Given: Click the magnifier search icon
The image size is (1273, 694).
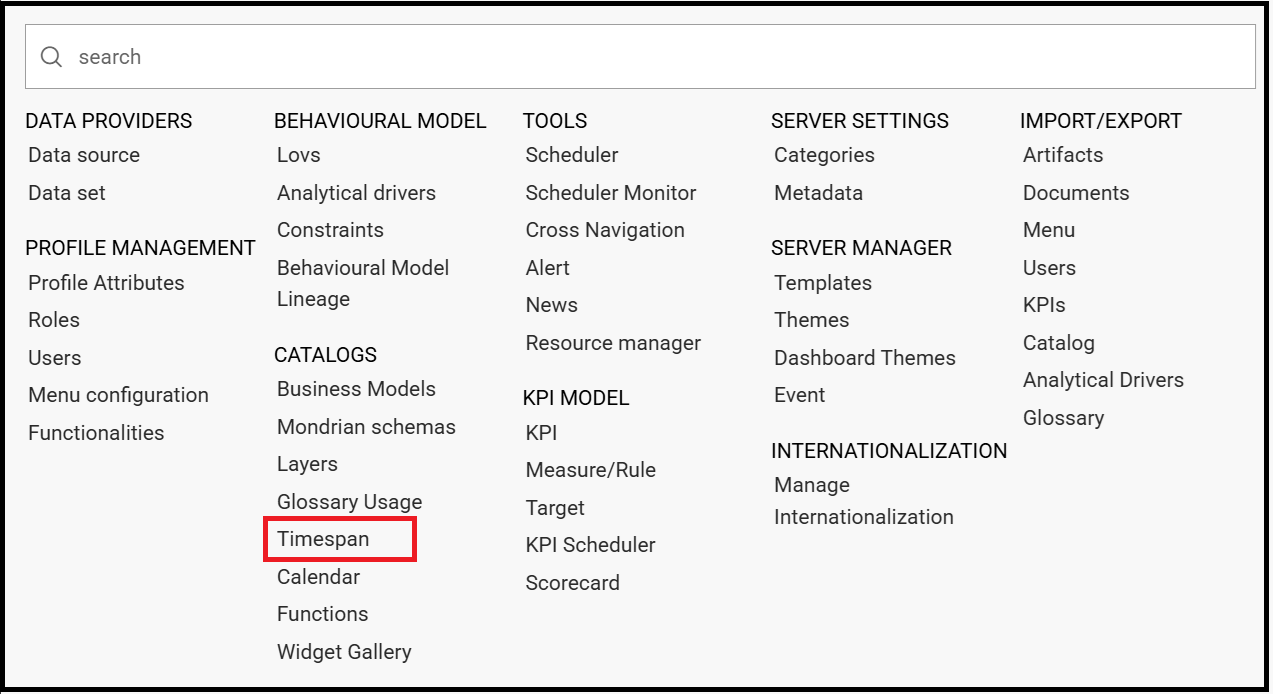Looking at the screenshot, I should click(x=51, y=57).
